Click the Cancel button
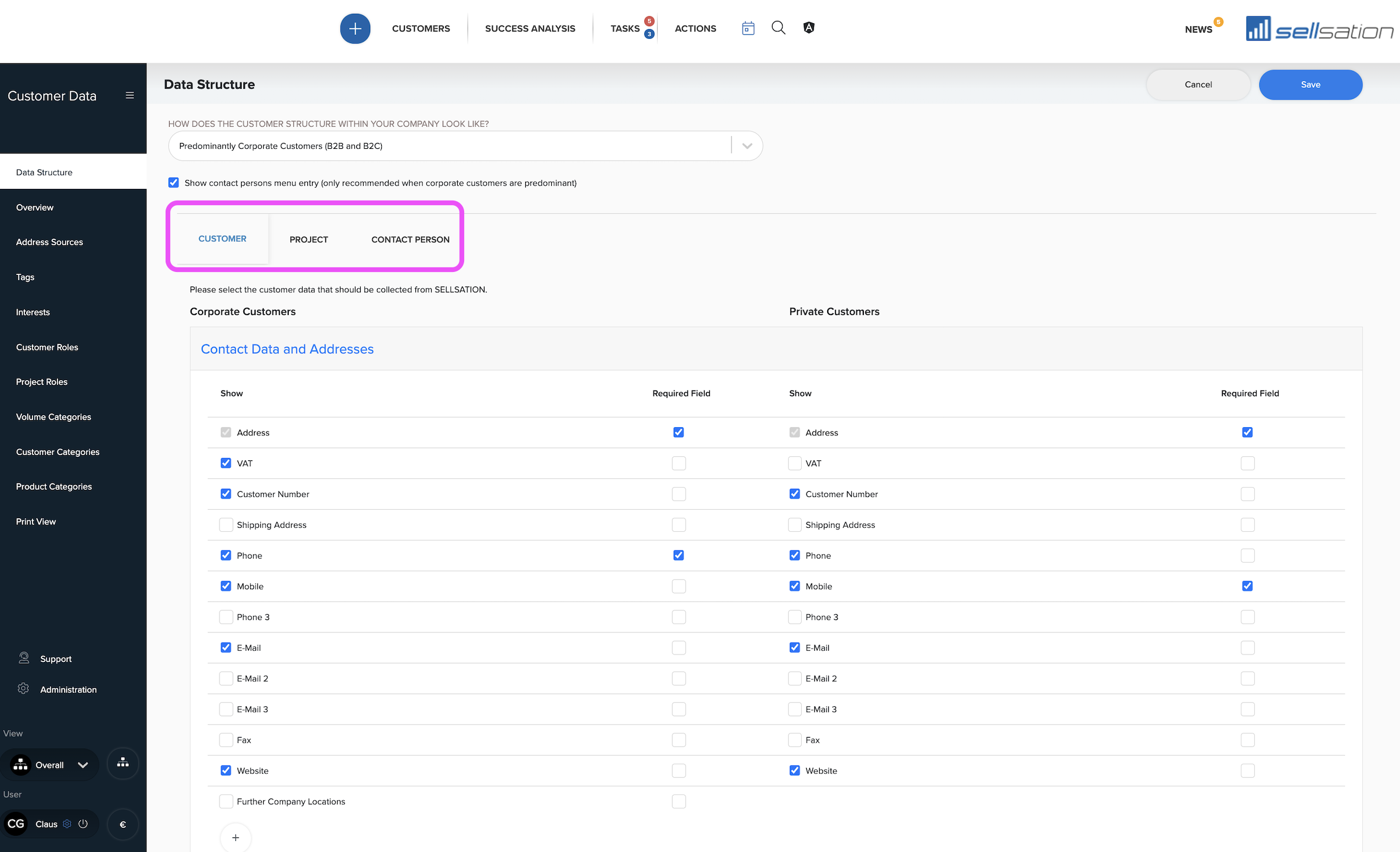 tap(1198, 85)
